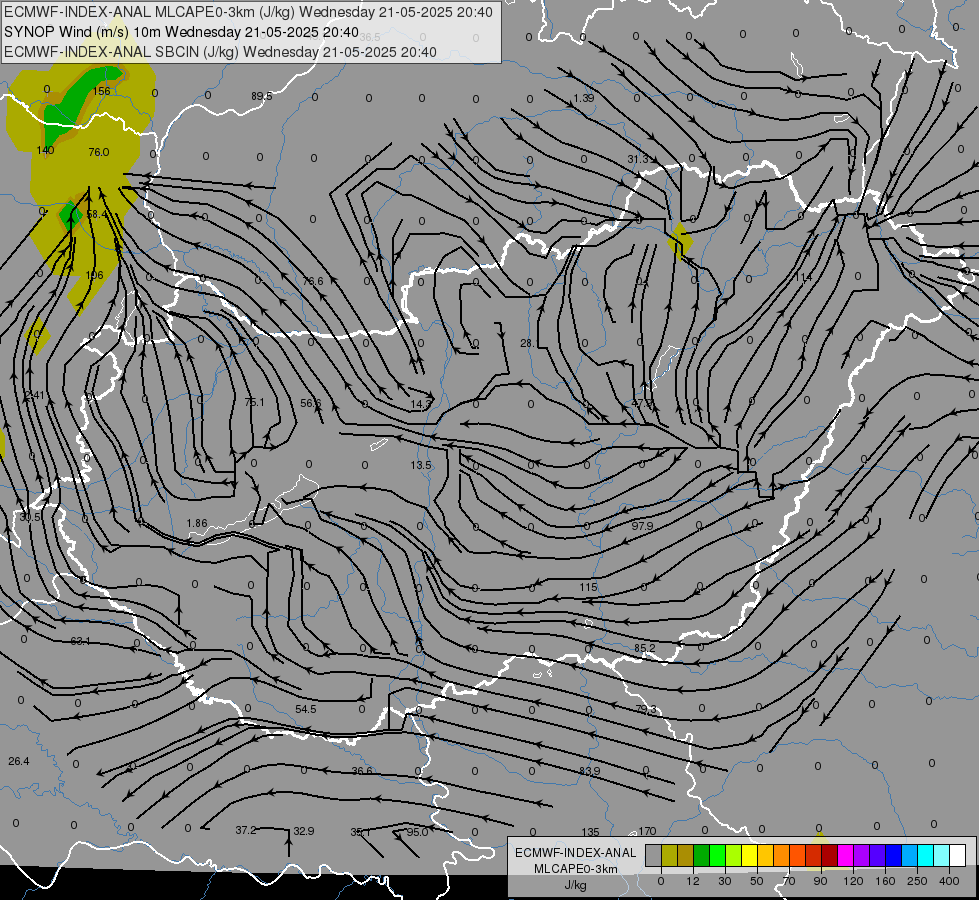Select the '76.0' map value
979x900 pixels.
(99, 152)
